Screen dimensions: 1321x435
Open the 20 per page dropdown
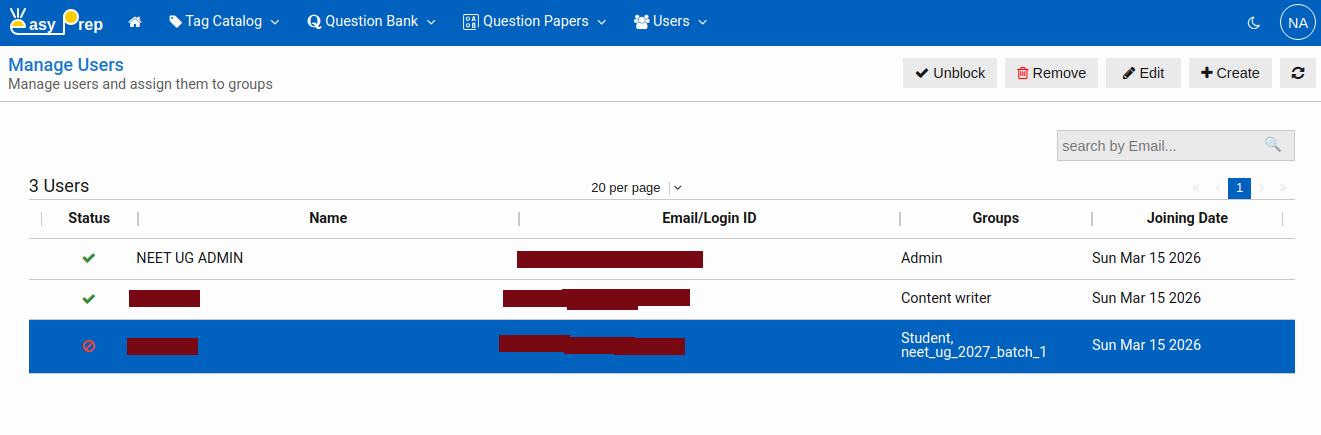[x=636, y=187]
